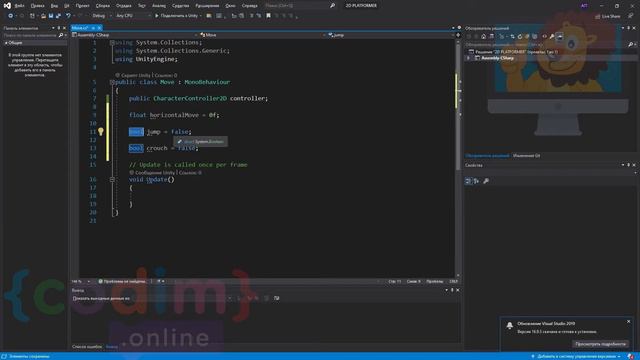The height and width of the screenshot is (360, 640).
Task: Open the Any CPU platform dropdown
Action: coord(133,16)
